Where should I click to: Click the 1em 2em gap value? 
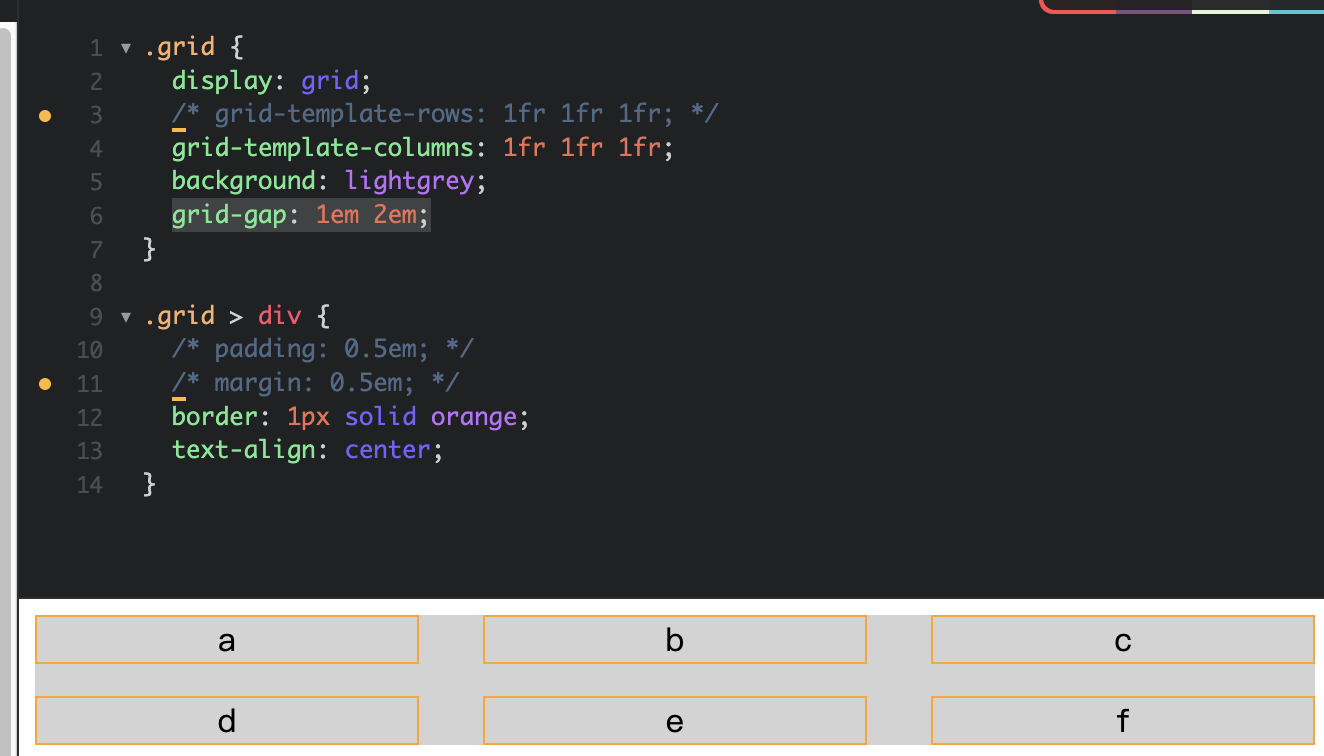pos(367,215)
